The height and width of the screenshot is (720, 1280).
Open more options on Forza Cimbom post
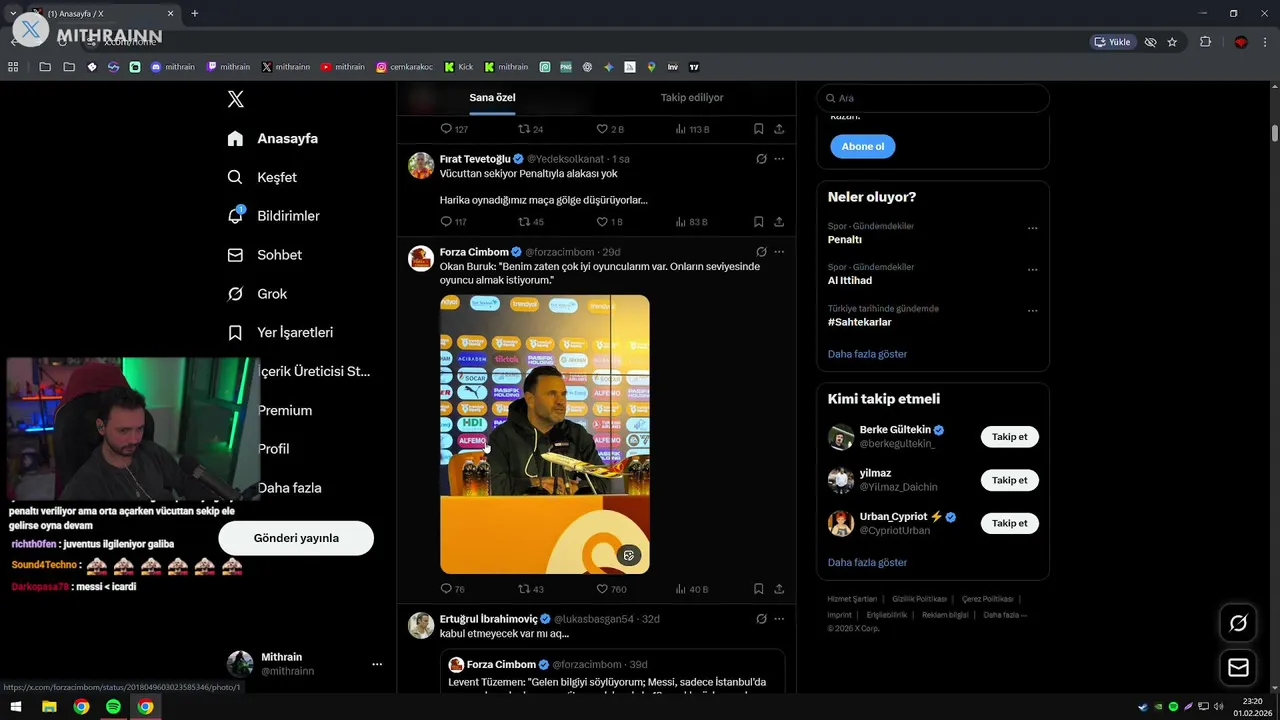pyautogui.click(x=779, y=252)
